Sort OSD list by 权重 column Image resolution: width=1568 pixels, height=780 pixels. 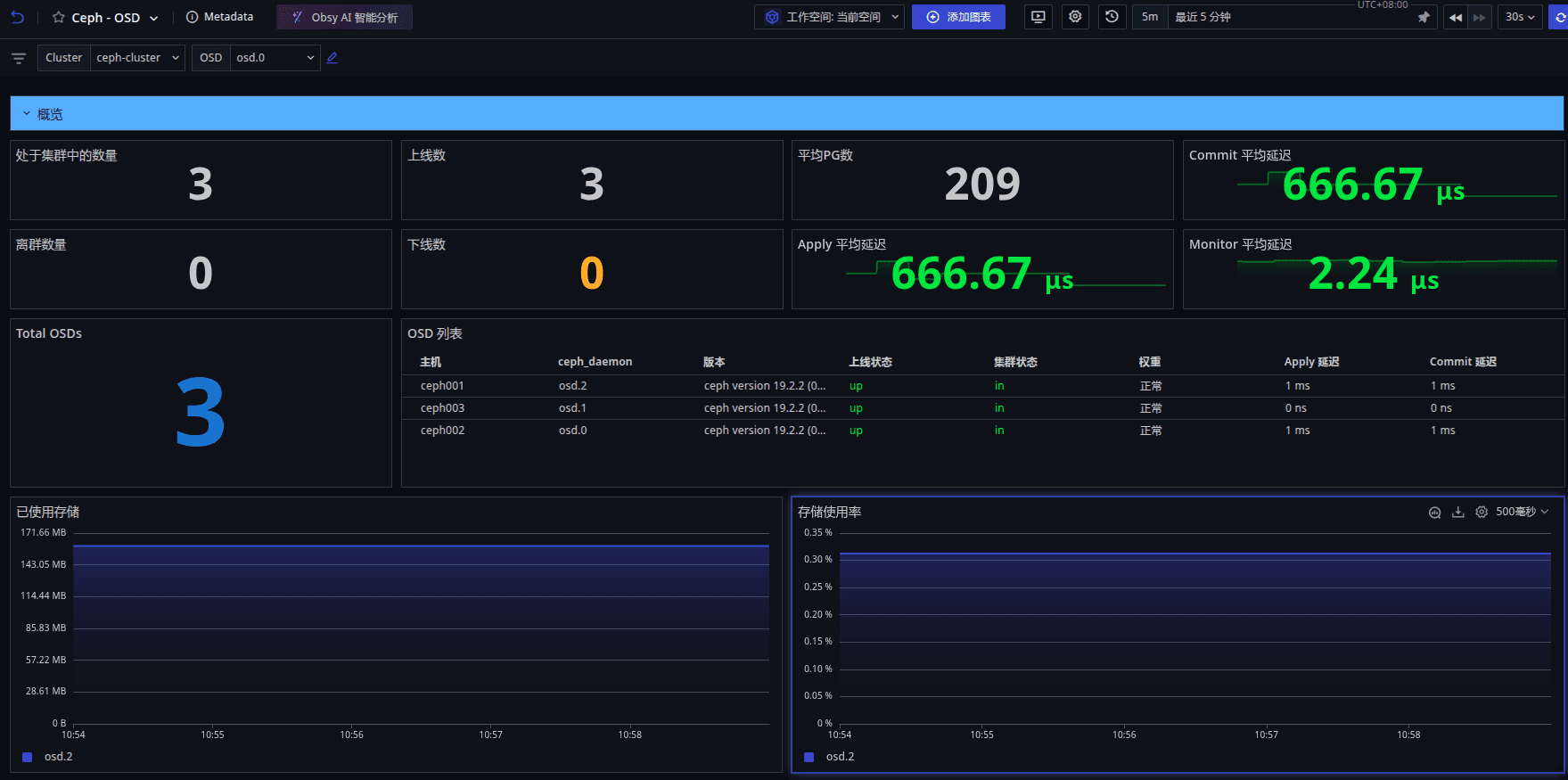[1150, 362]
